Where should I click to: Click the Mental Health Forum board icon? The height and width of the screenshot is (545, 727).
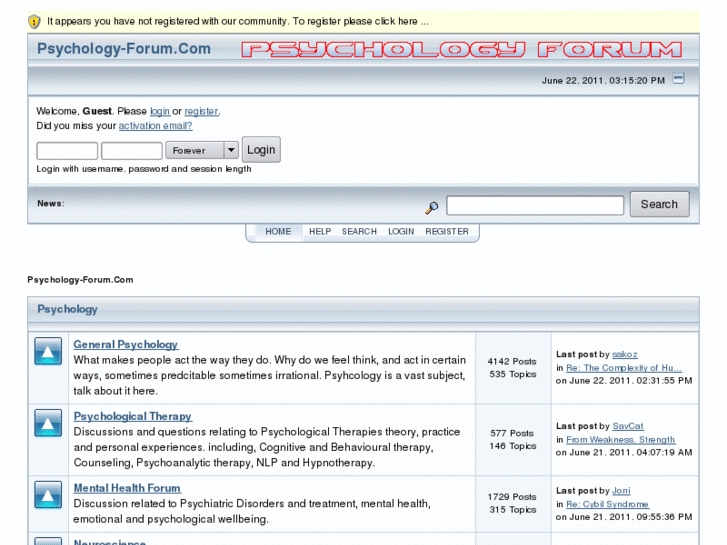click(48, 495)
